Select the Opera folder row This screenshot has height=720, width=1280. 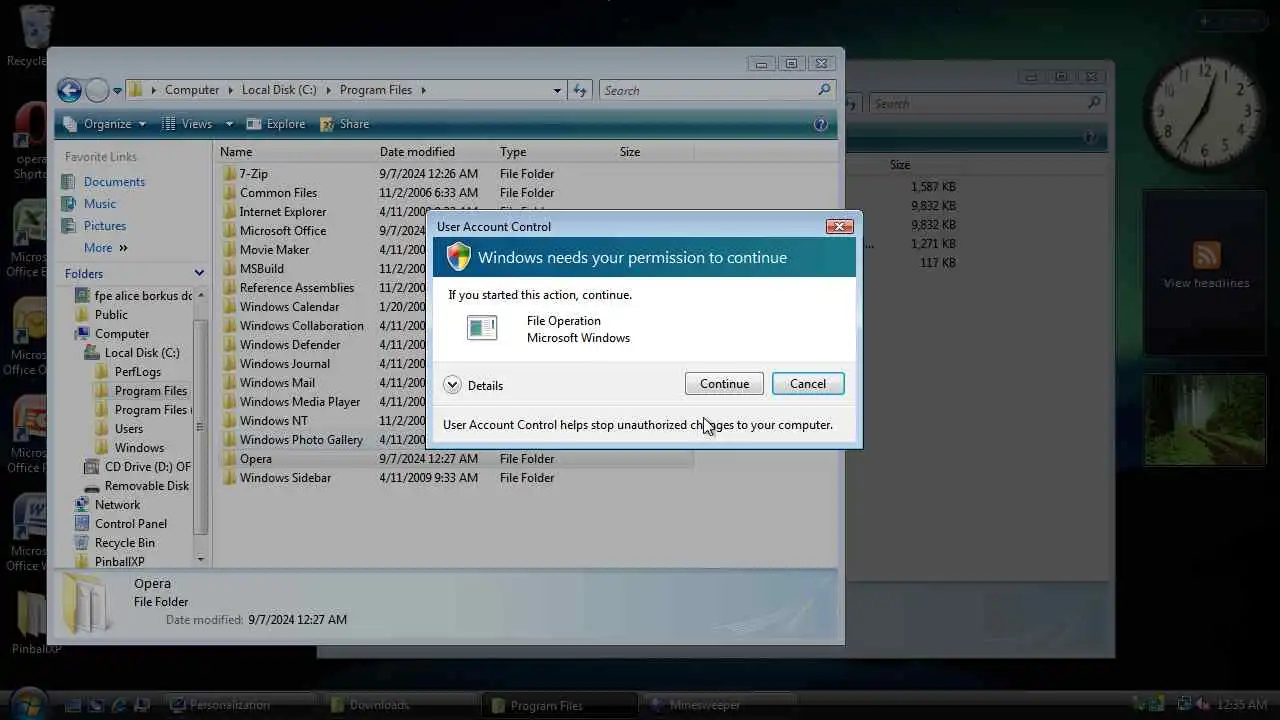pyautogui.click(x=456, y=459)
